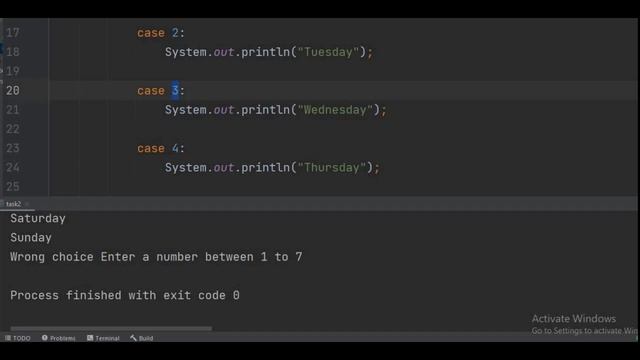Image resolution: width=640 pixels, height=360 pixels.
Task: Open the Terminal tool window
Action: [x=103, y=338]
